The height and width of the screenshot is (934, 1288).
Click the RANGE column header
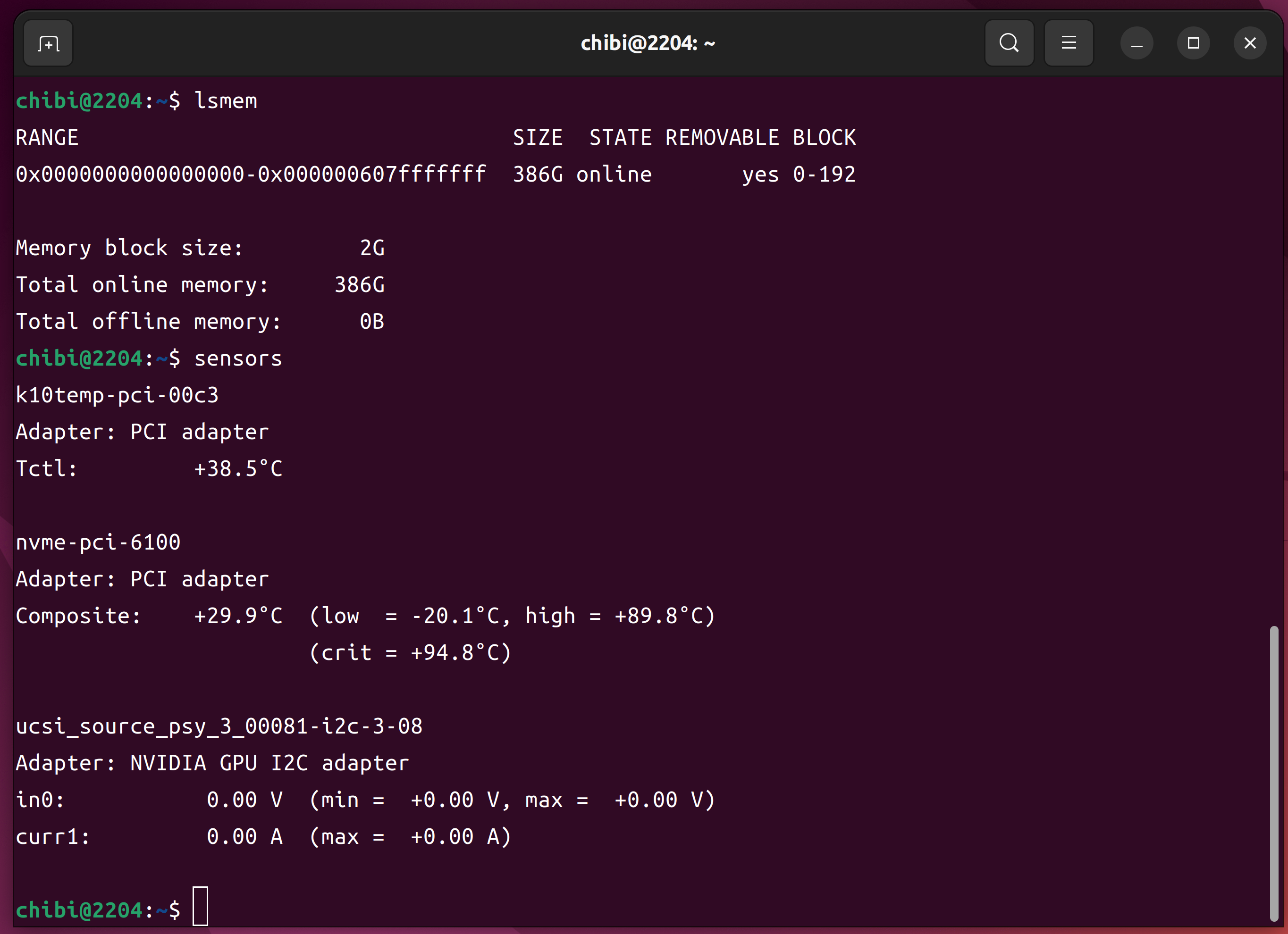tap(47, 138)
